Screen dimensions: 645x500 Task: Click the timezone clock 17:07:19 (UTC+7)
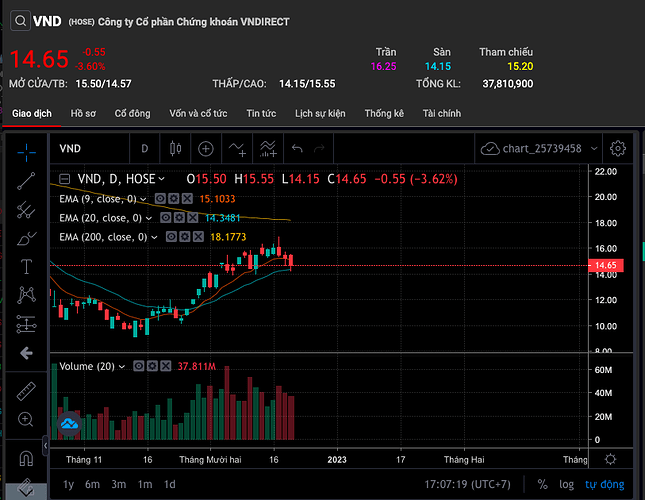tap(467, 484)
